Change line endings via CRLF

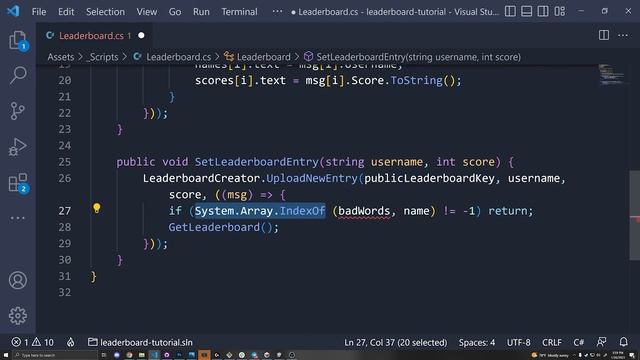[x=552, y=342]
